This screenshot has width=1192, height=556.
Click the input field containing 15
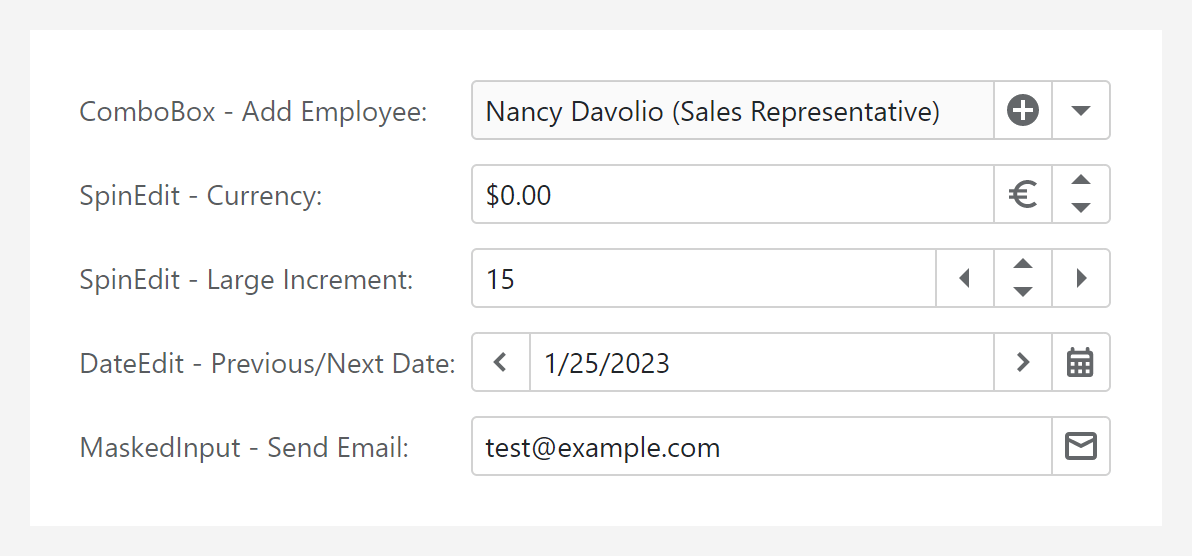pos(703,279)
